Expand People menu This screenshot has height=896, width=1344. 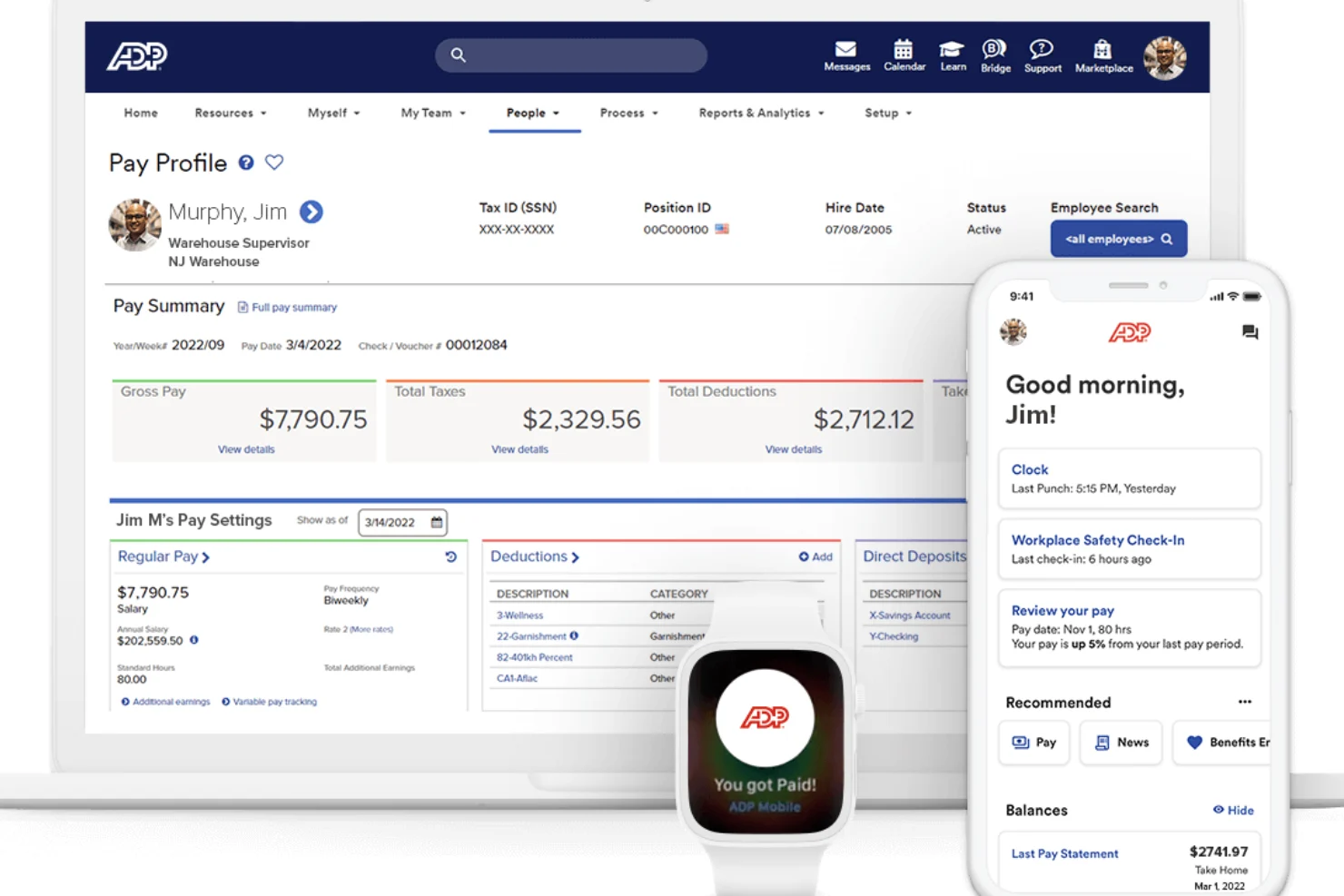click(x=533, y=113)
